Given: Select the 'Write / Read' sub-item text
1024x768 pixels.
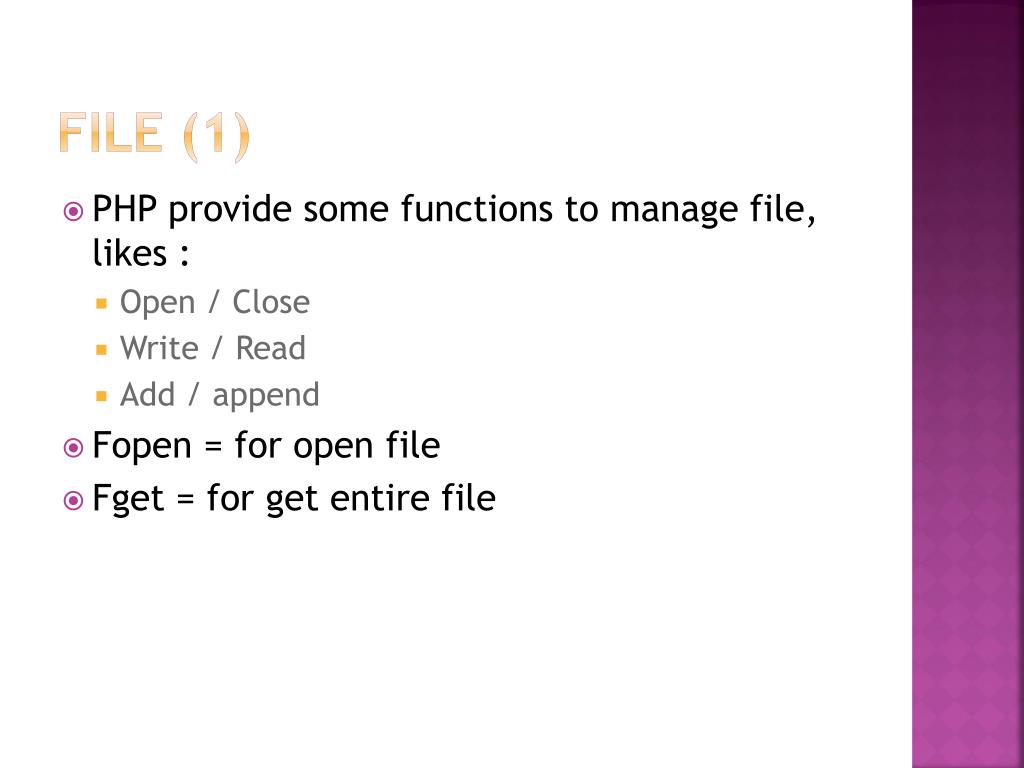Looking at the screenshot, I should click(x=213, y=348).
